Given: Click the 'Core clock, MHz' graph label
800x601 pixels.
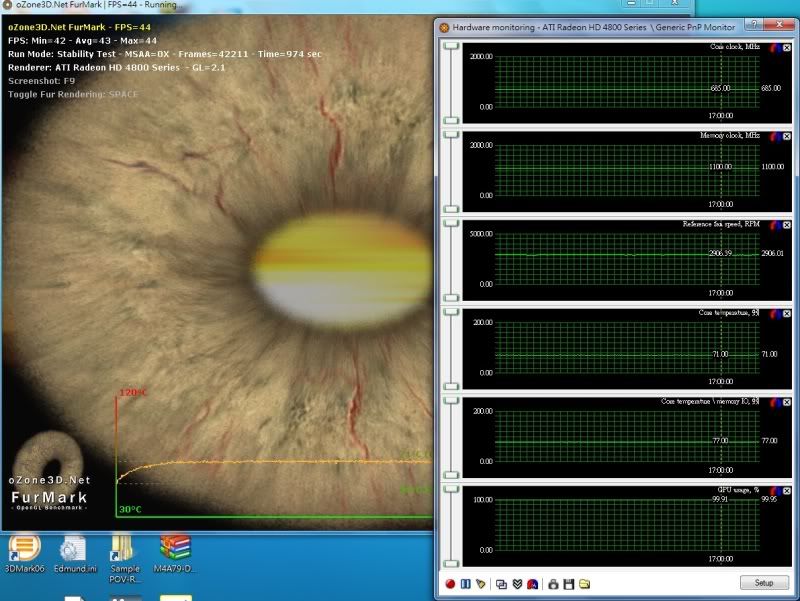Looking at the screenshot, I should pyautogui.click(x=735, y=46).
